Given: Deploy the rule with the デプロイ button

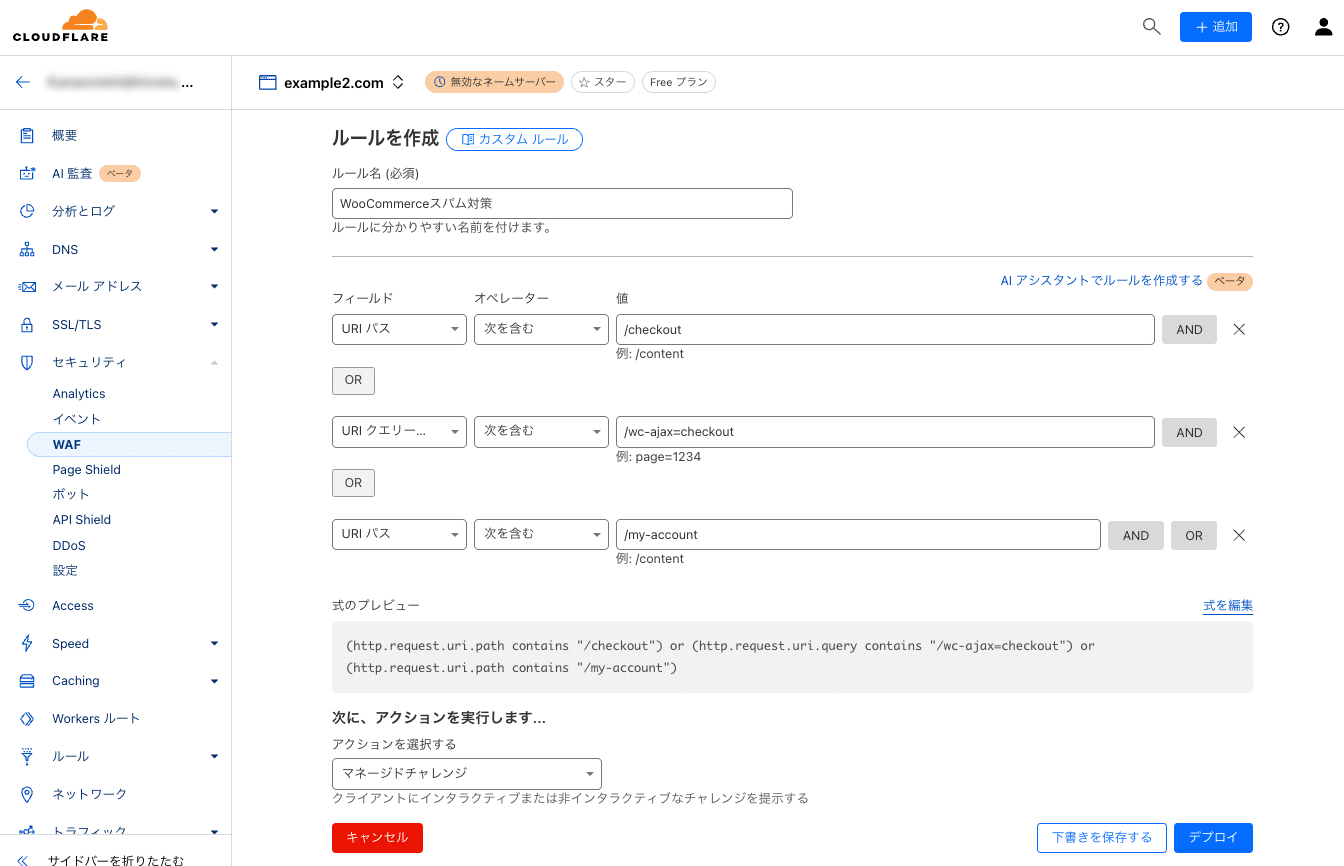Looking at the screenshot, I should point(1213,837).
